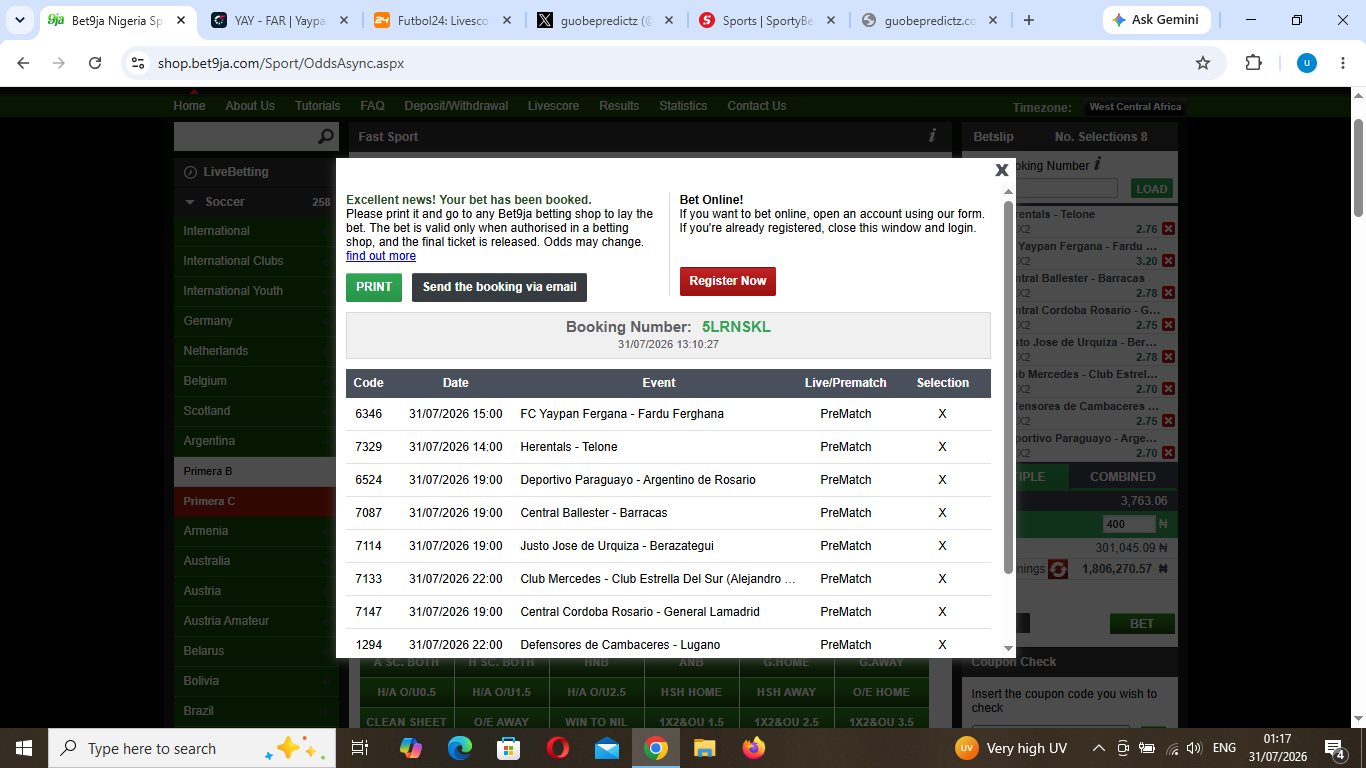
Task: Select the WIN TO NIL market button
Action: [x=596, y=722]
